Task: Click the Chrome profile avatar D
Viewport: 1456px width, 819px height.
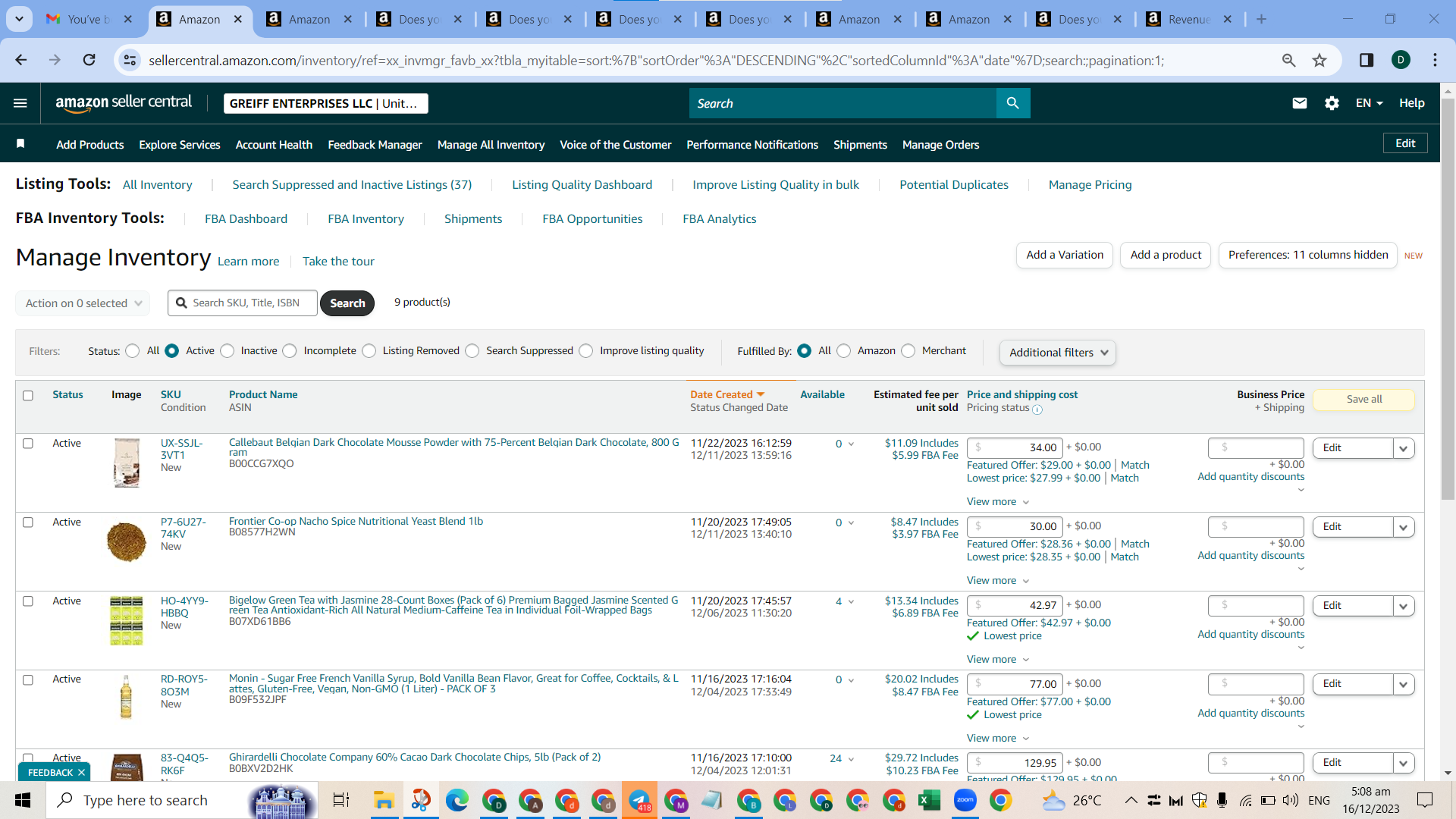Action: click(1401, 60)
